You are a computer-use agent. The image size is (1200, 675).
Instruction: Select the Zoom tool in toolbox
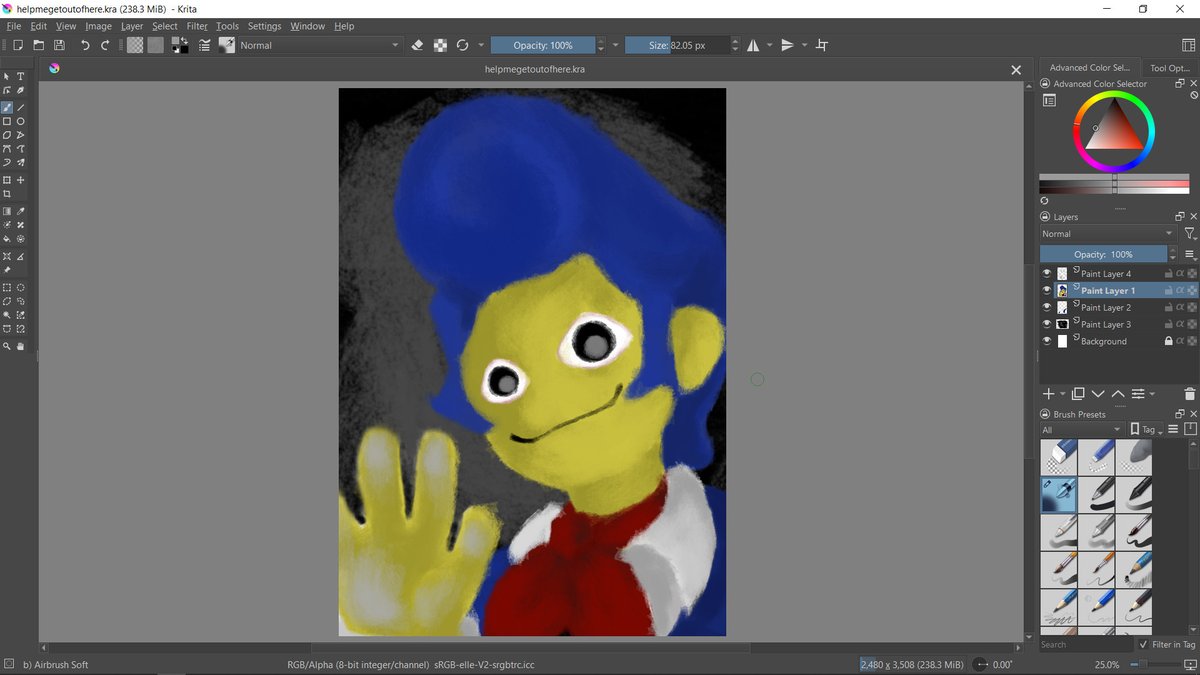click(x=7, y=346)
